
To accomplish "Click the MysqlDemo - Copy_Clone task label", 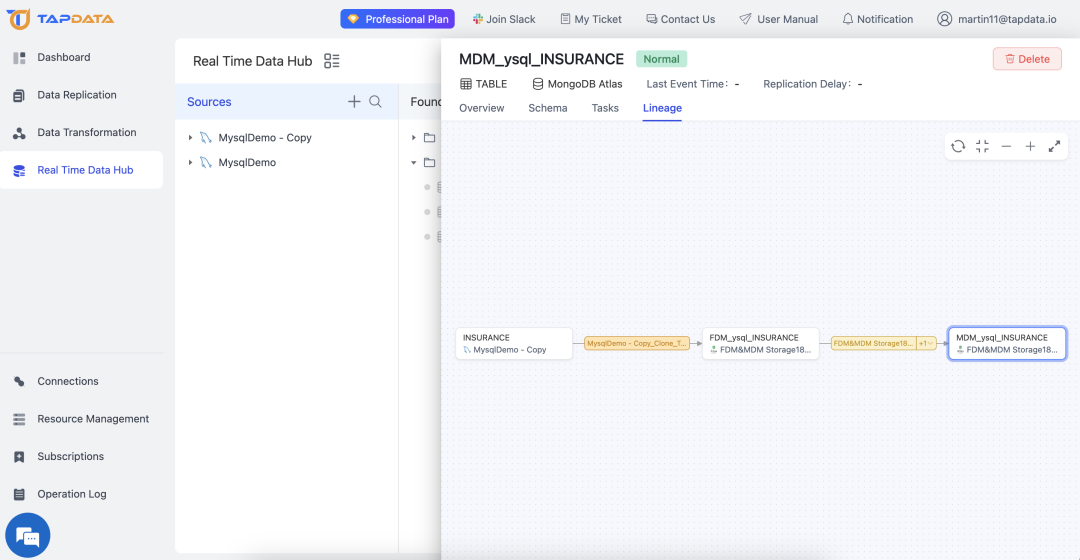I will [x=636, y=343].
